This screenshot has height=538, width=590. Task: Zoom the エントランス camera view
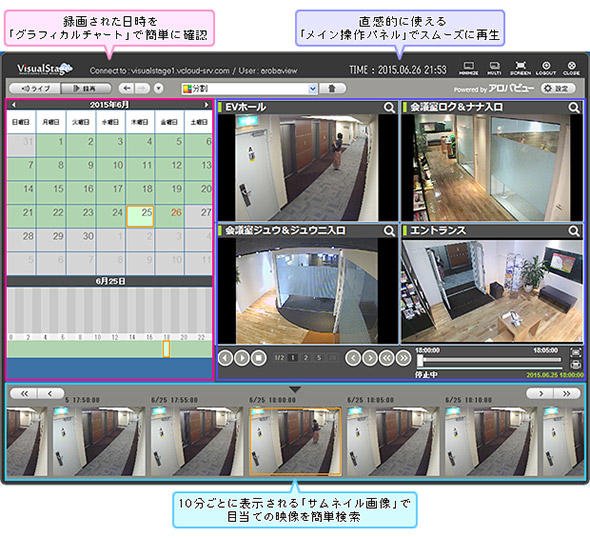(574, 231)
